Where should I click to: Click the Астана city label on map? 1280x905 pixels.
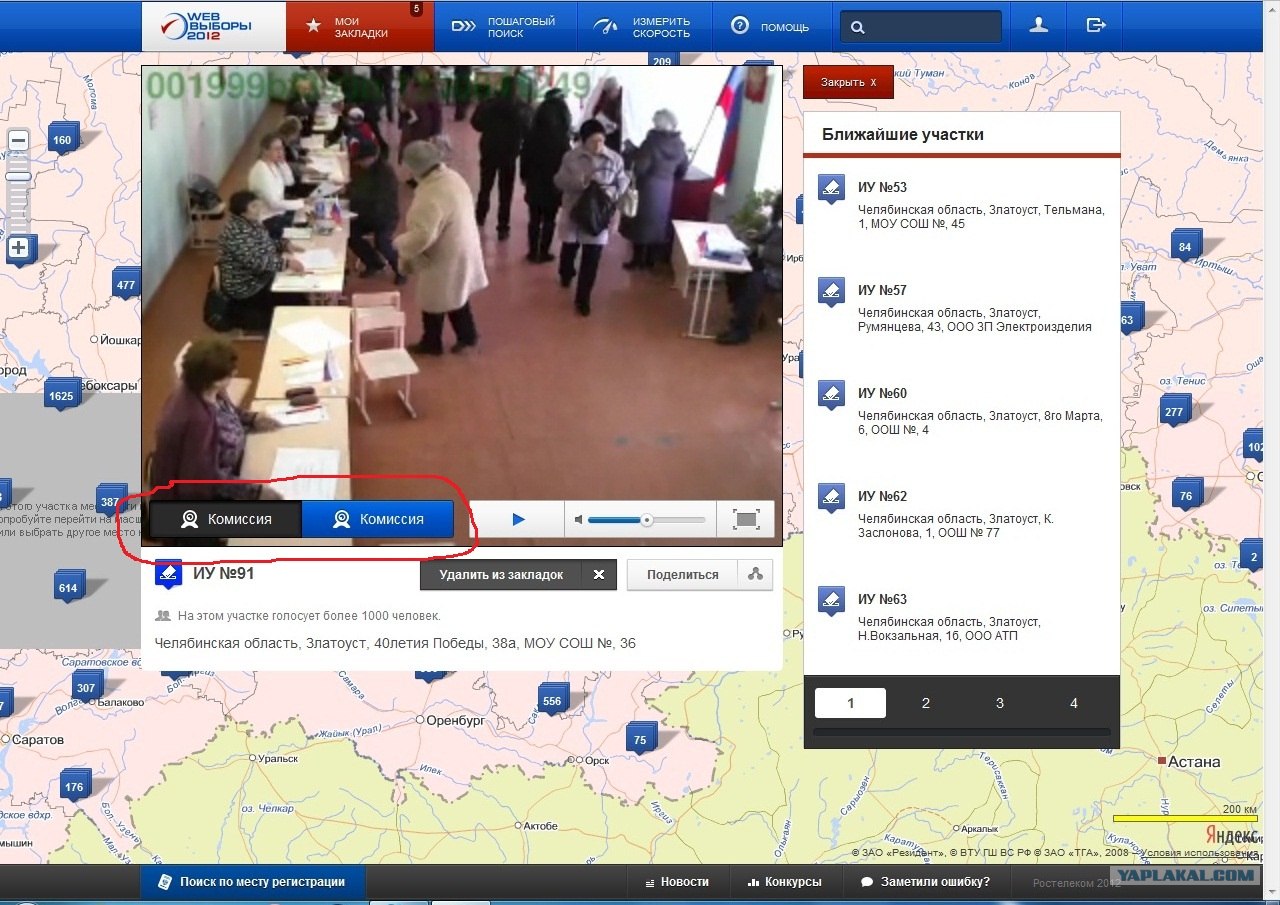[1194, 762]
